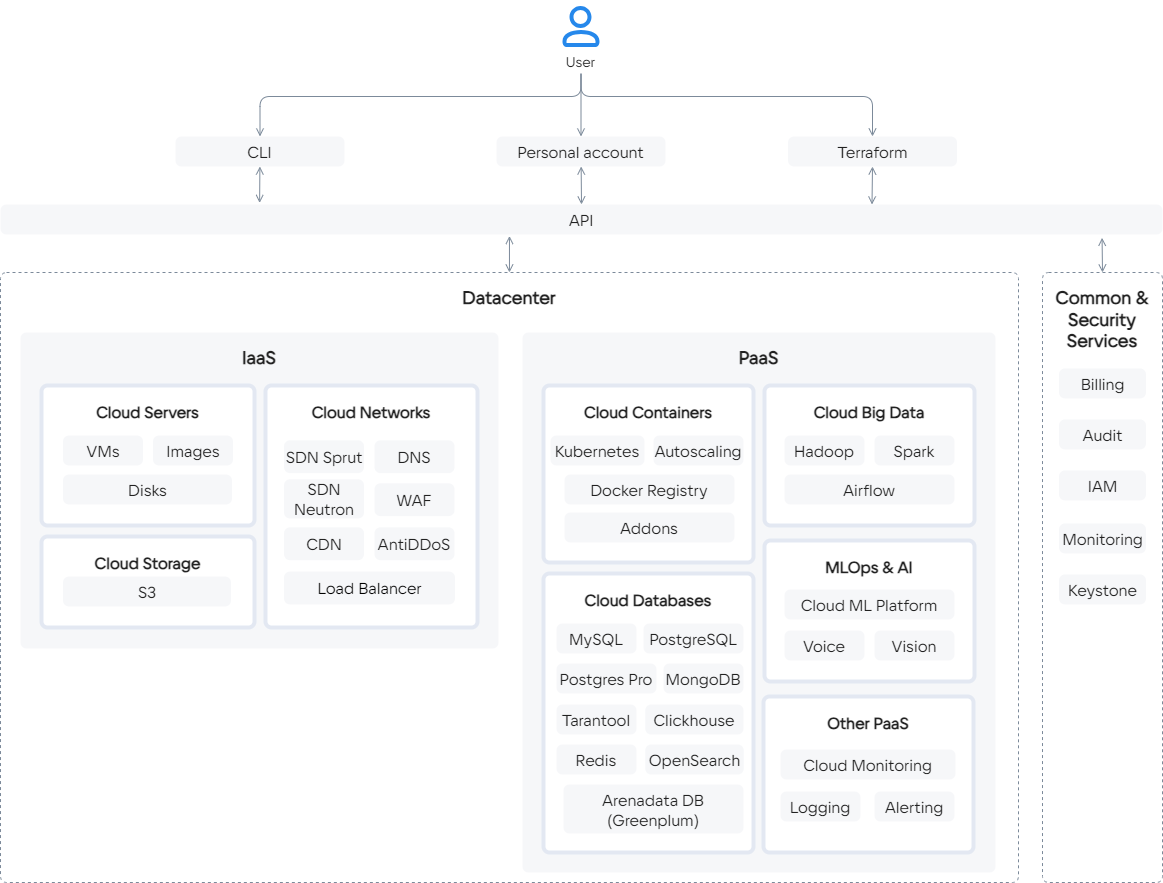Select the Redis chip
The image size is (1163, 883).
(x=596, y=760)
